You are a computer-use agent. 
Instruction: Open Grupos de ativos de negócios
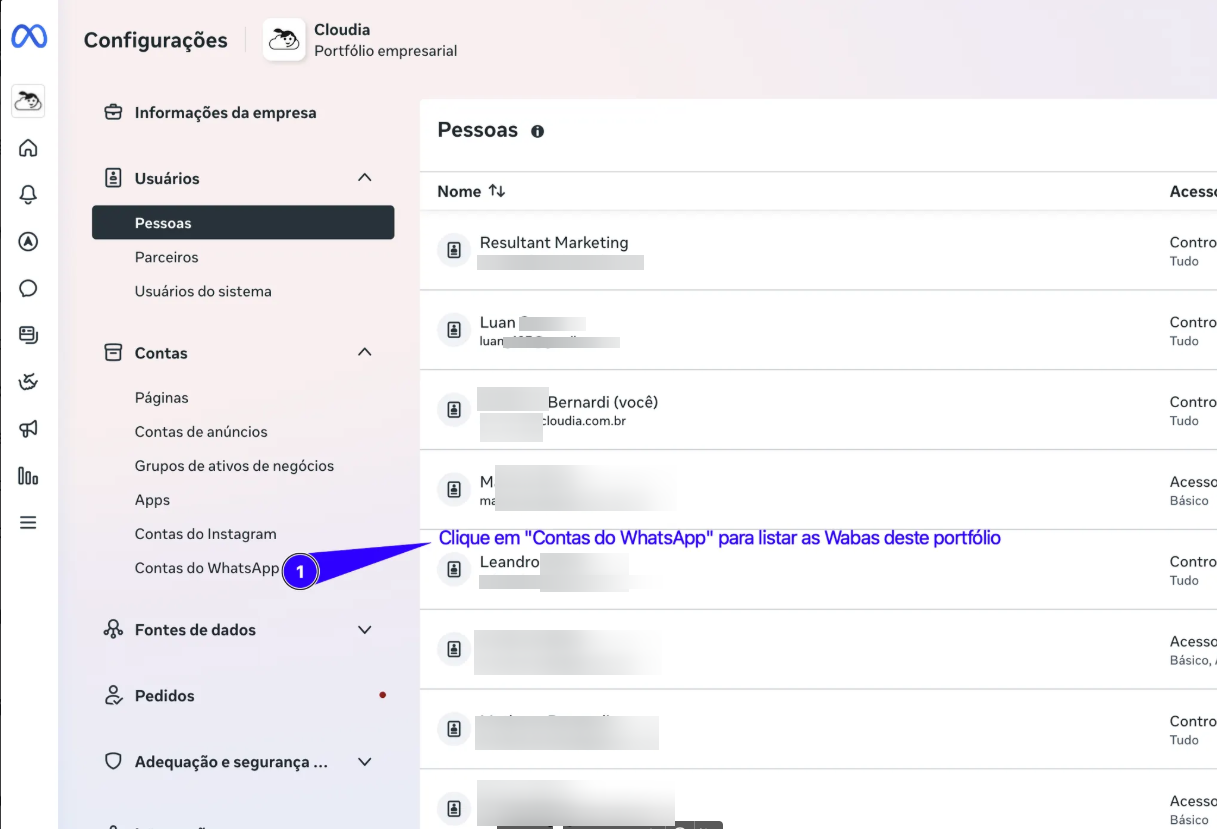click(235, 466)
